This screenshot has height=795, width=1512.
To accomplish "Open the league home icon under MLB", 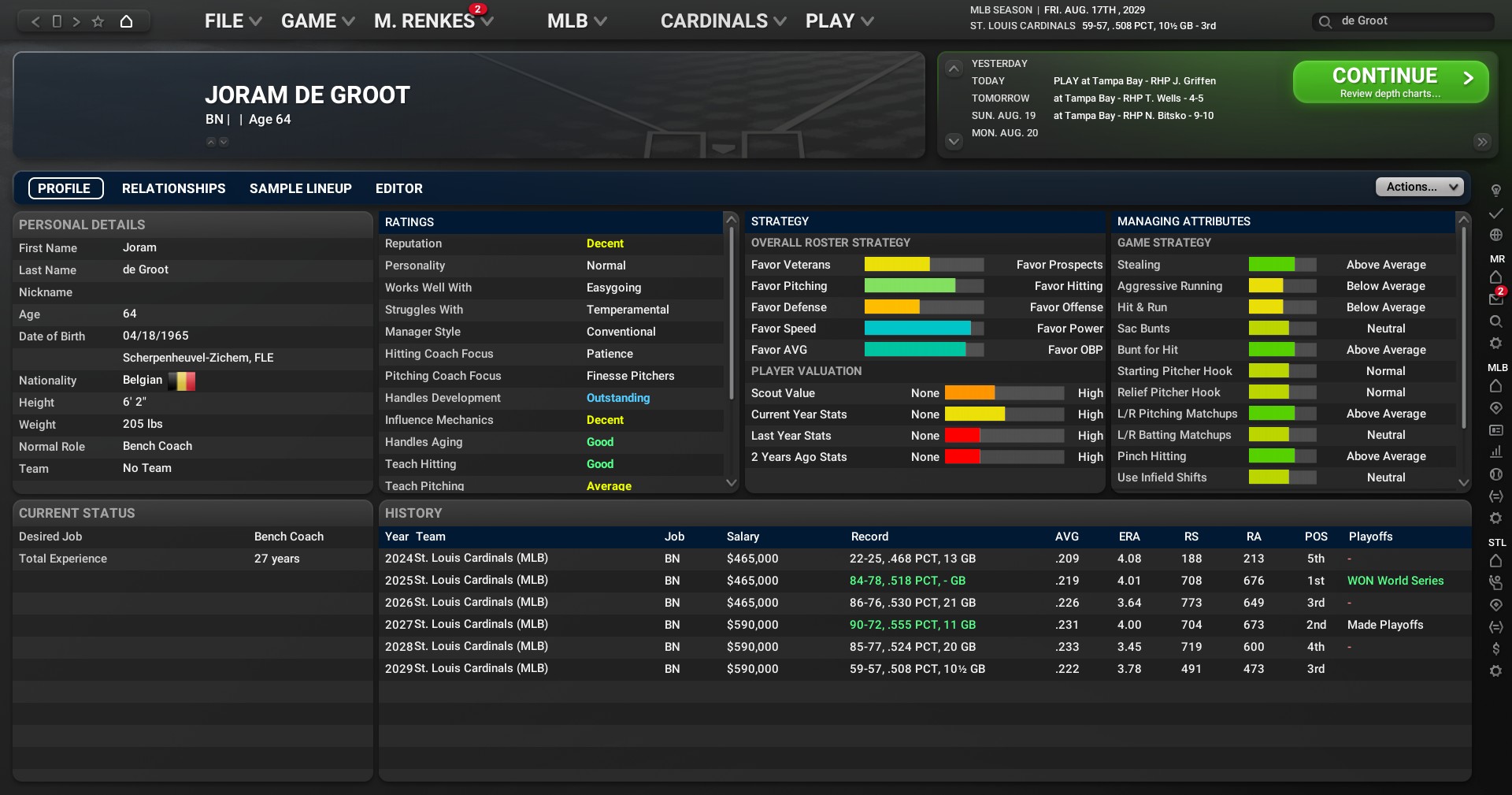I will pyautogui.click(x=1496, y=386).
